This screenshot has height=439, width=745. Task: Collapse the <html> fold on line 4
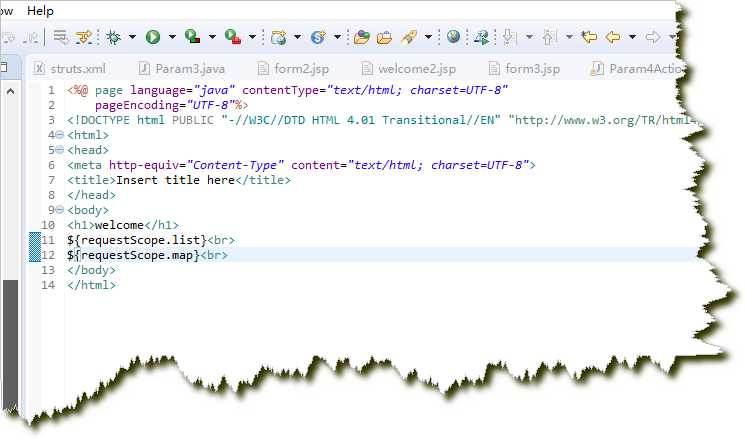coord(59,135)
